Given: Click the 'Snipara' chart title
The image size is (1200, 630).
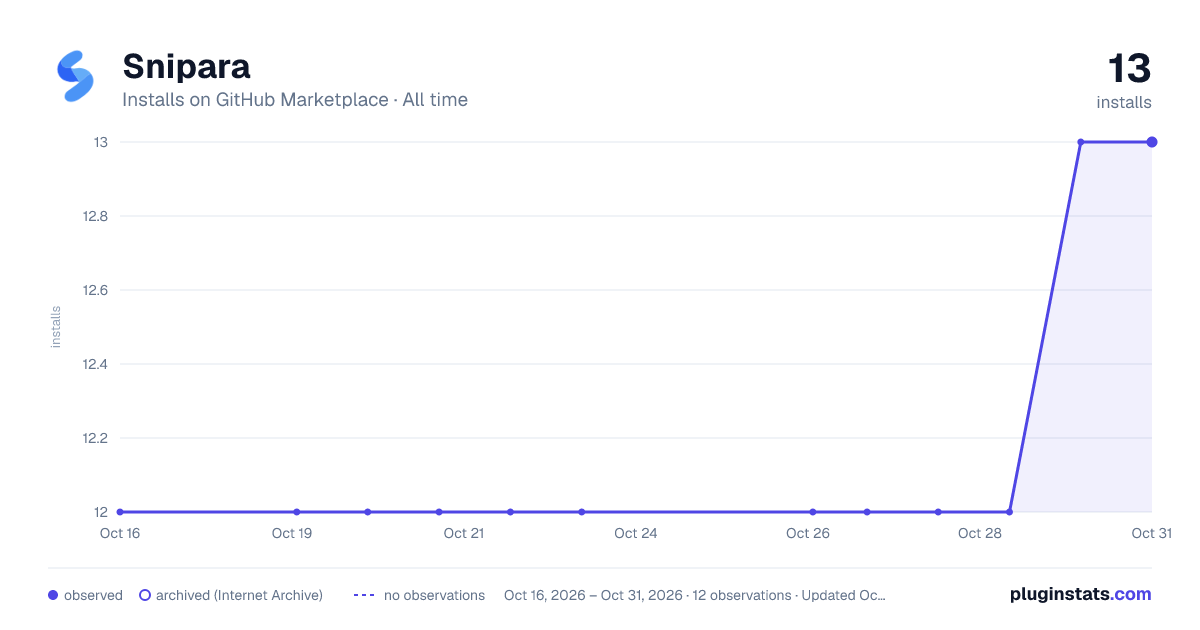Looking at the screenshot, I should [x=186, y=66].
